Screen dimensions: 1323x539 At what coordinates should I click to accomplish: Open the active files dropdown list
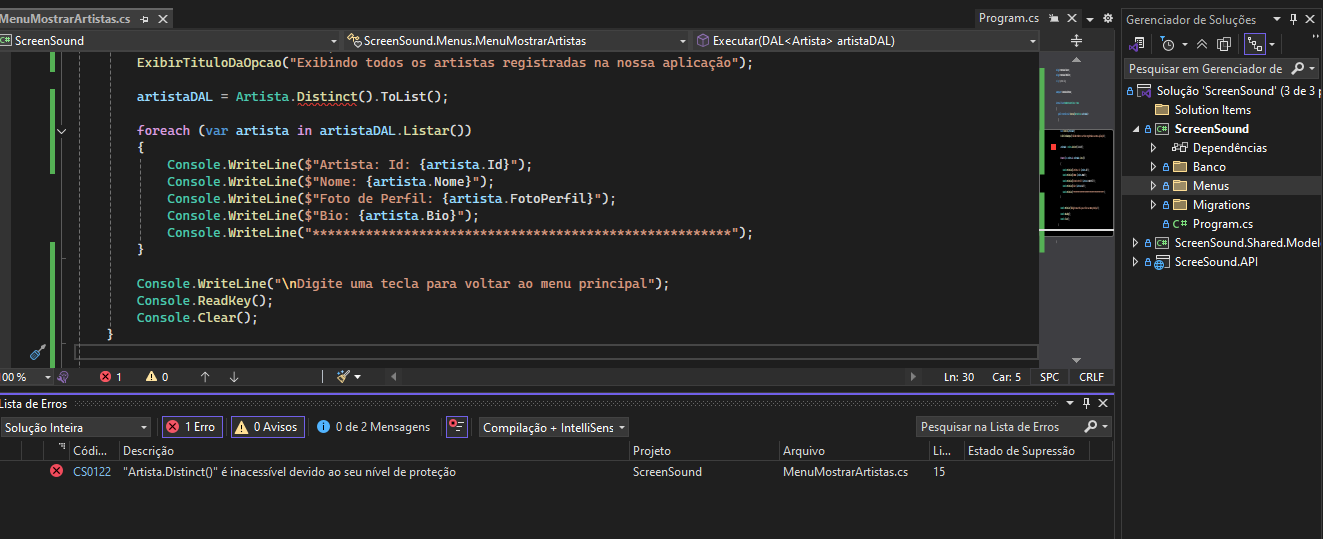(x=1091, y=19)
